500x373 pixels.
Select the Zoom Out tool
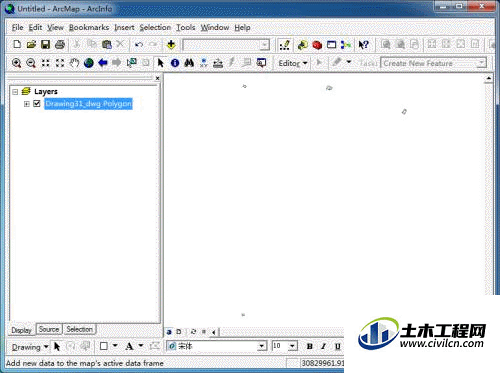click(31, 63)
